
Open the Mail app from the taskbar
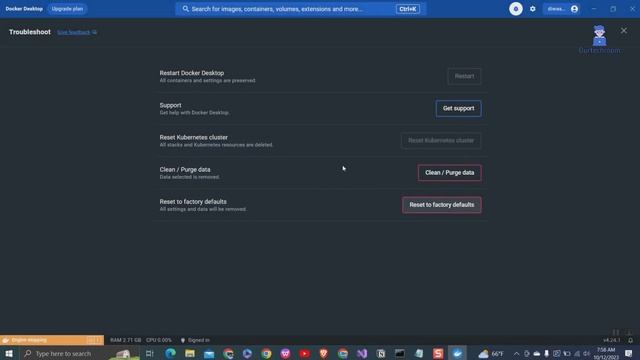click(209, 353)
